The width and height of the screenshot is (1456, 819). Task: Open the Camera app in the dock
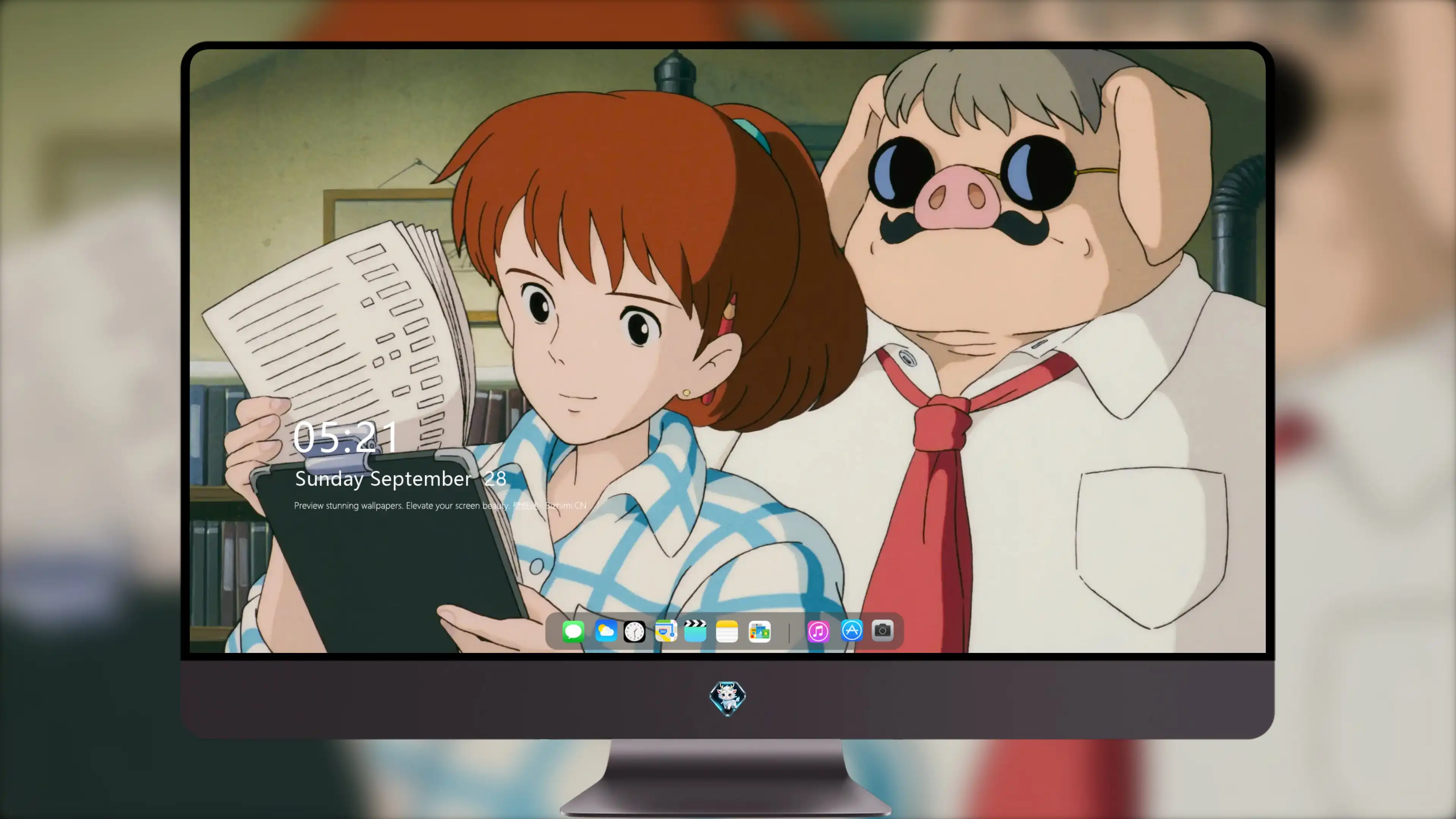point(882,631)
